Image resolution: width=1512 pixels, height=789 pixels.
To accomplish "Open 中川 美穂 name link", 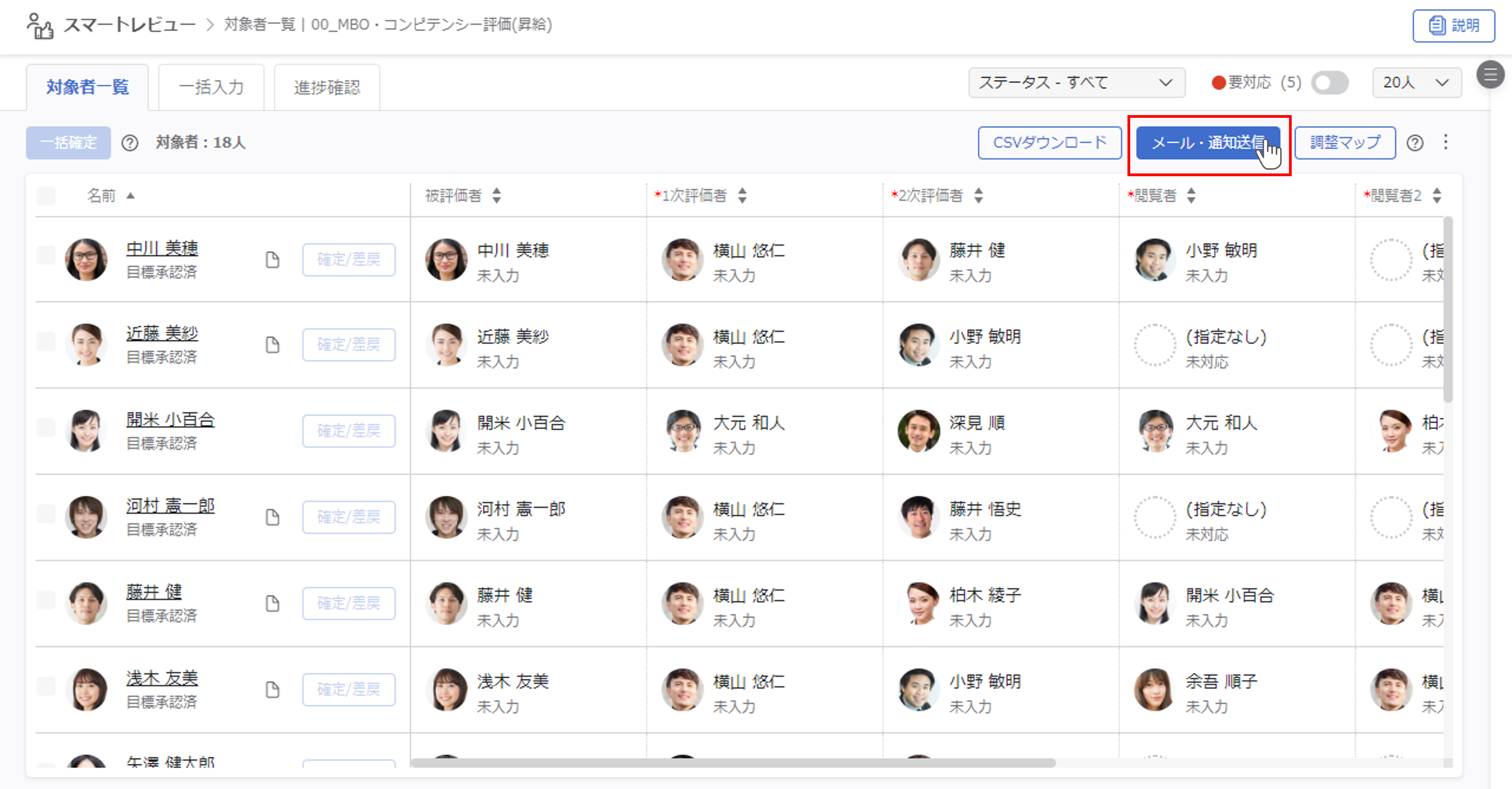I will pos(162,249).
